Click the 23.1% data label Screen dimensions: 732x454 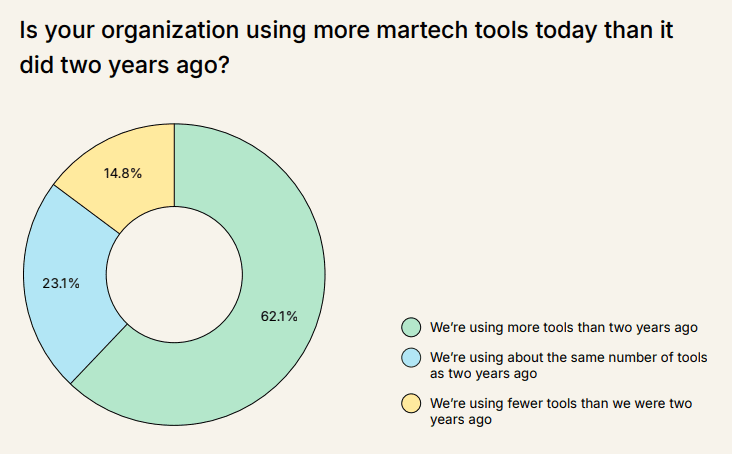point(62,283)
